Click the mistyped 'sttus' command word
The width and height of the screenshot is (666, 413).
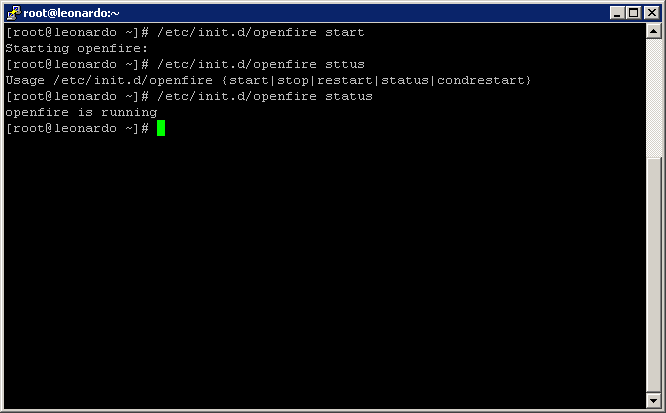pyautogui.click(x=344, y=64)
